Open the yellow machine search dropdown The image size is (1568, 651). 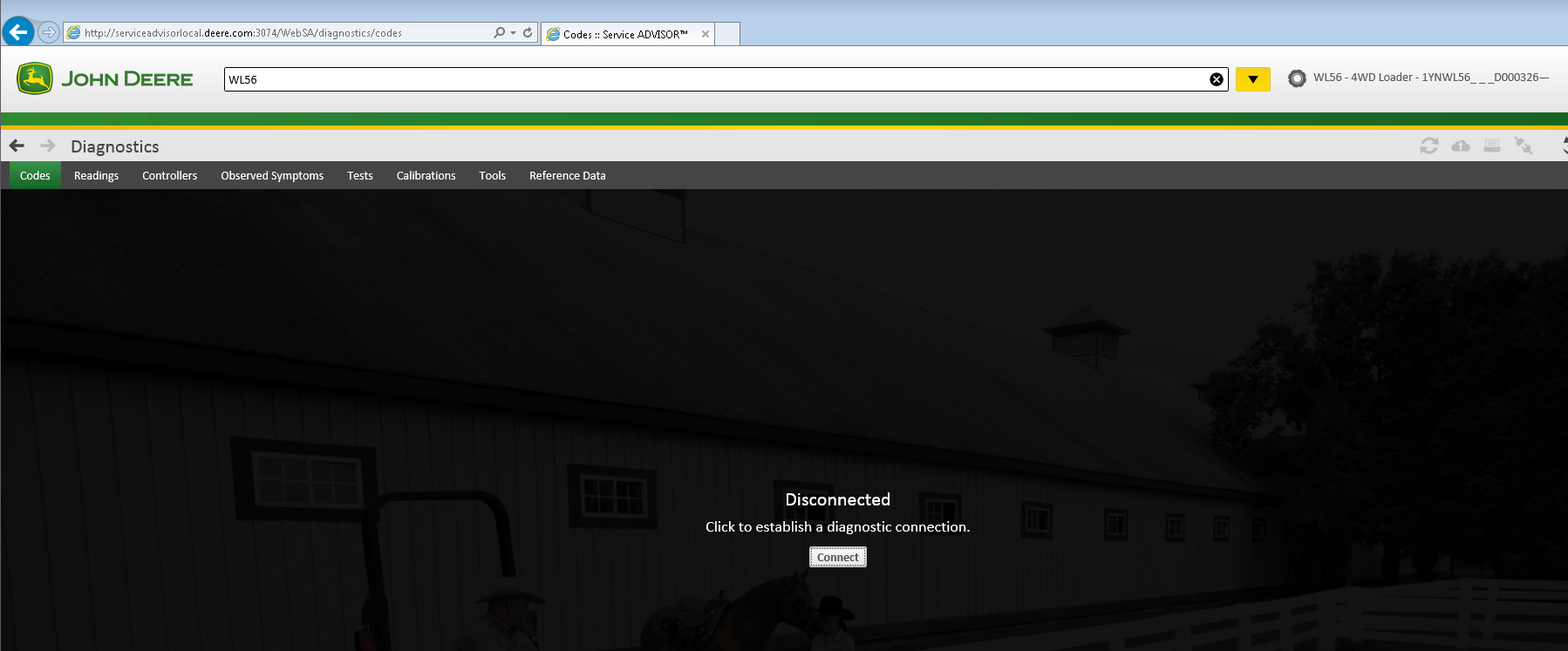[1252, 79]
